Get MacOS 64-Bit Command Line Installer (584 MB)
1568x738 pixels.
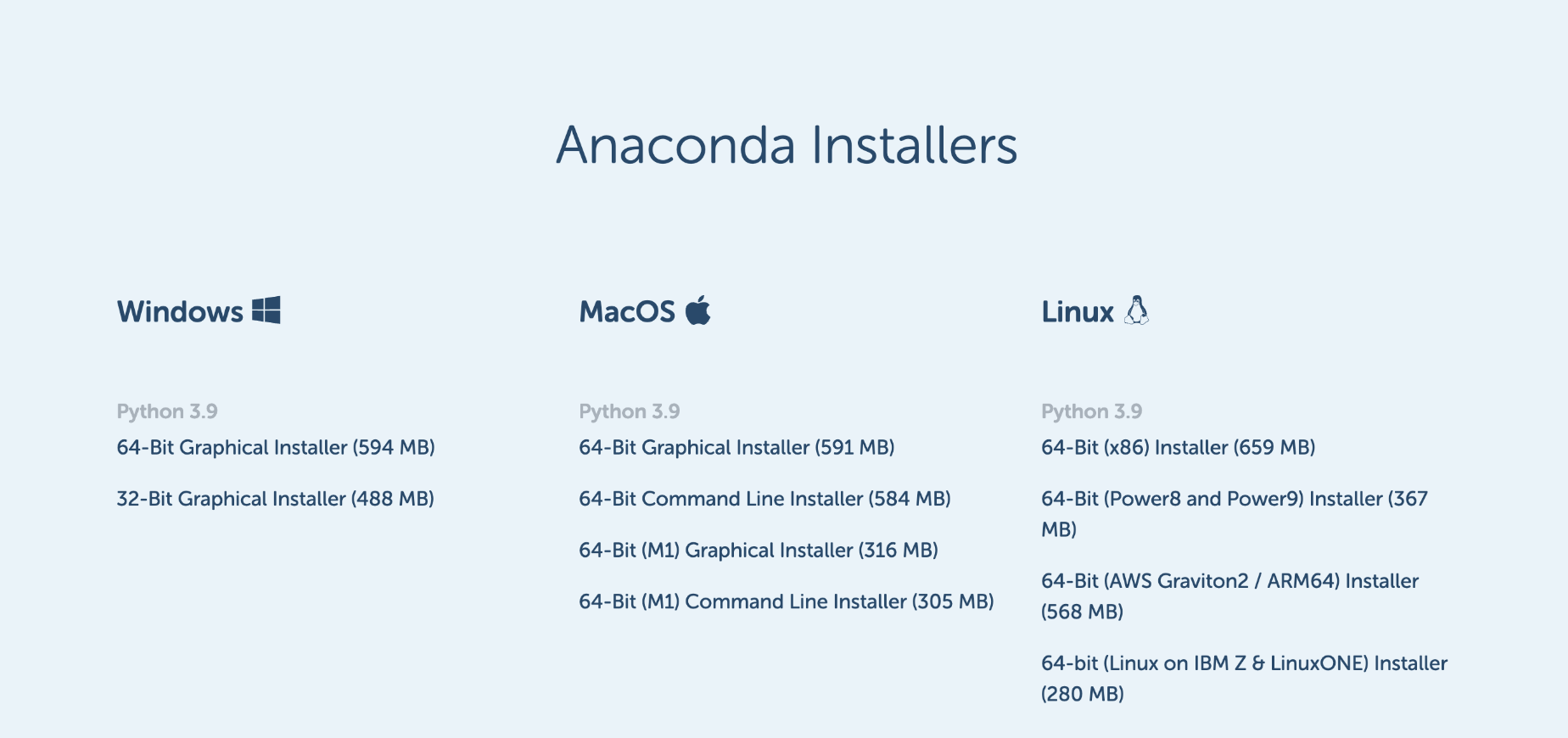764,499
